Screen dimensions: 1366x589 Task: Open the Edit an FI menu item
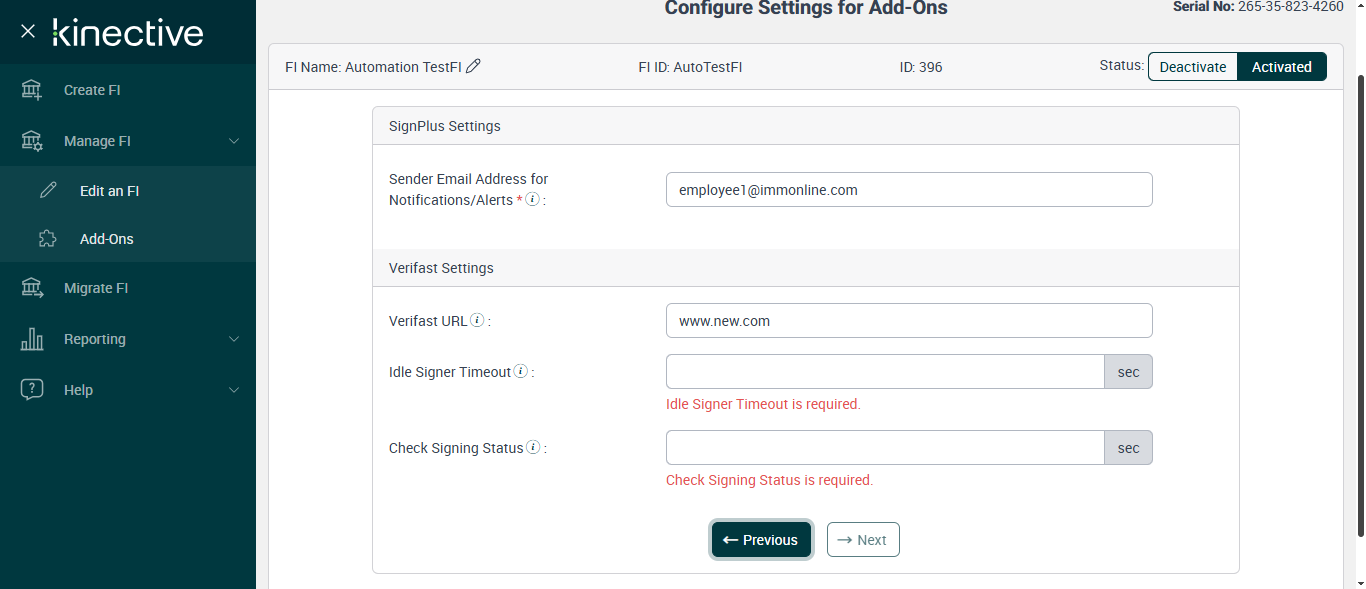[109, 191]
